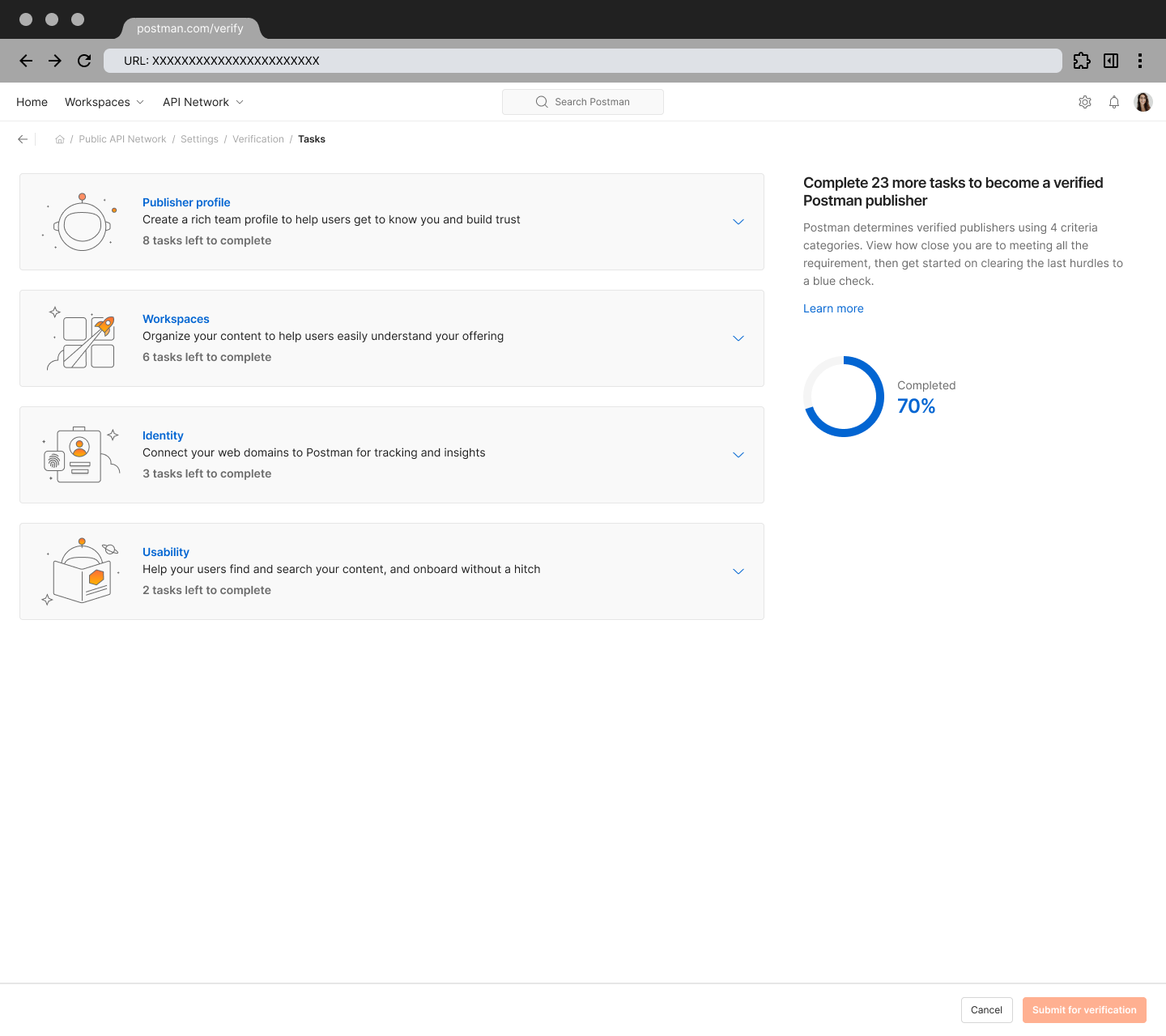The height and width of the screenshot is (1036, 1166).
Task: Reload the page using the refresh icon
Action: click(84, 61)
